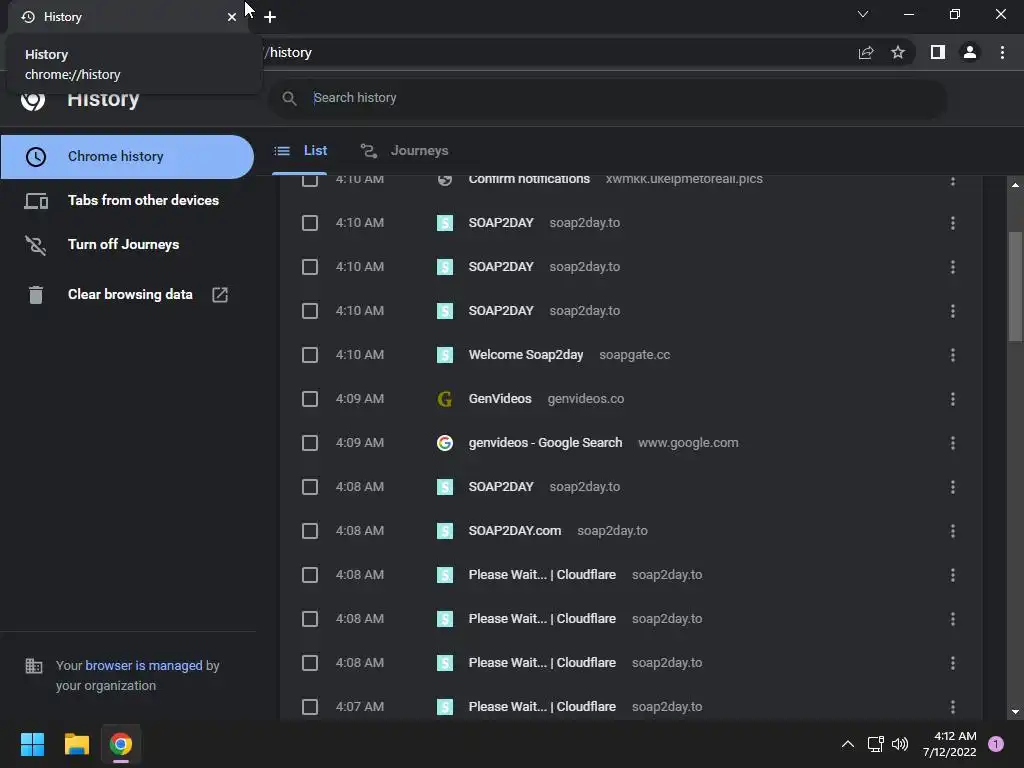Open the Chrome profile avatar icon
This screenshot has width=1024, height=768.
[x=970, y=52]
